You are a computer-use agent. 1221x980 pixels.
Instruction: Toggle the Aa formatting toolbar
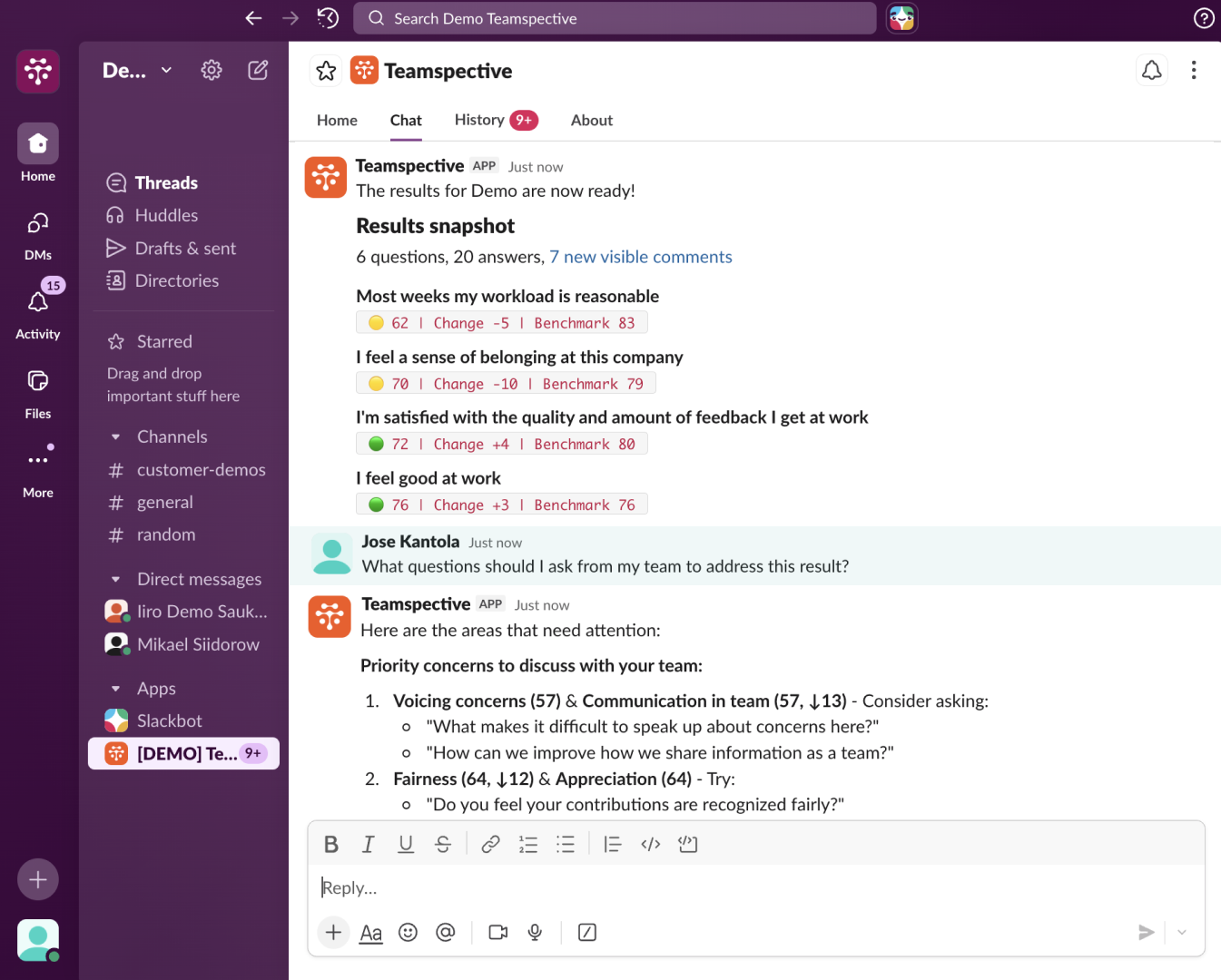[x=371, y=933]
